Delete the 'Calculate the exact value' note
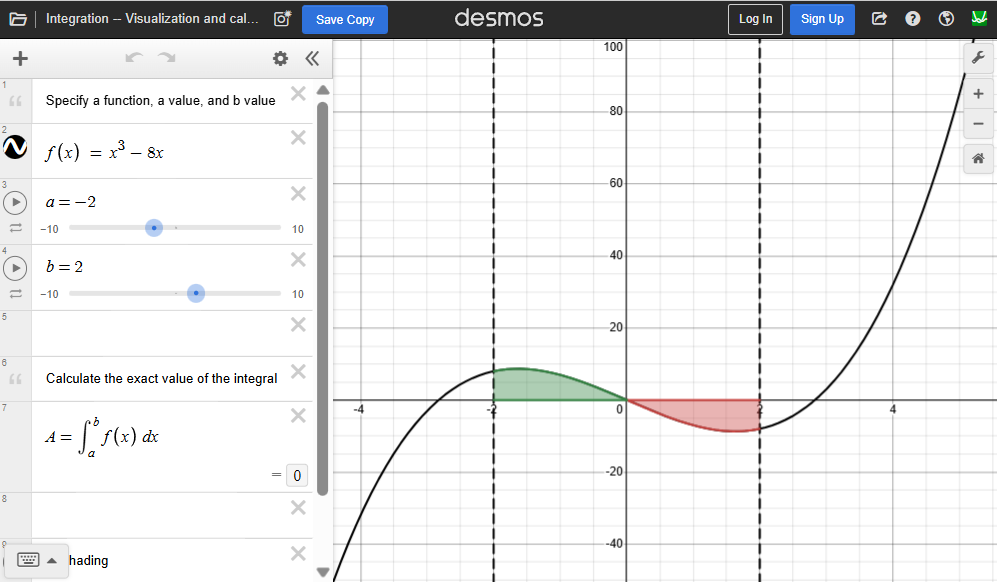Screen dimensions: 997x582 (298, 371)
